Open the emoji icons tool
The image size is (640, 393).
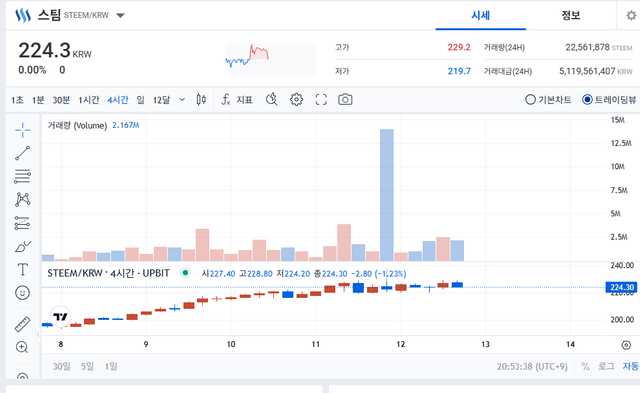click(x=22, y=293)
